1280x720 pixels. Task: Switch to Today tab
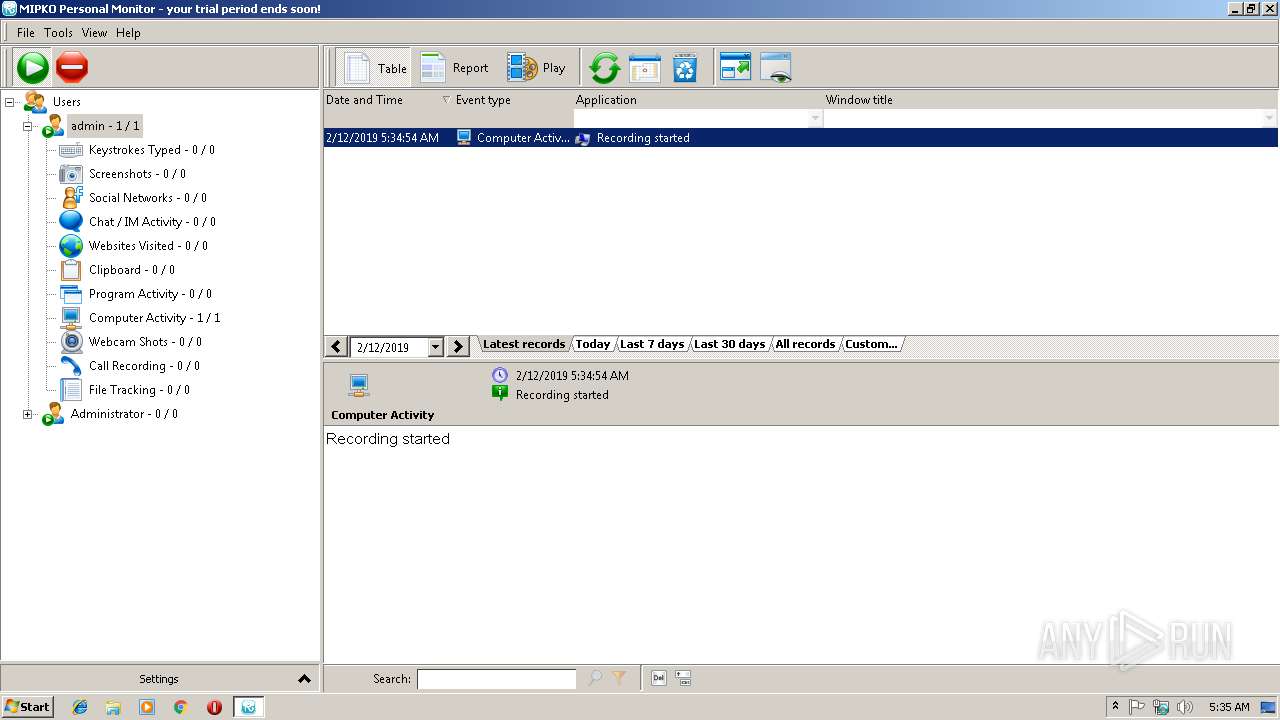[593, 344]
